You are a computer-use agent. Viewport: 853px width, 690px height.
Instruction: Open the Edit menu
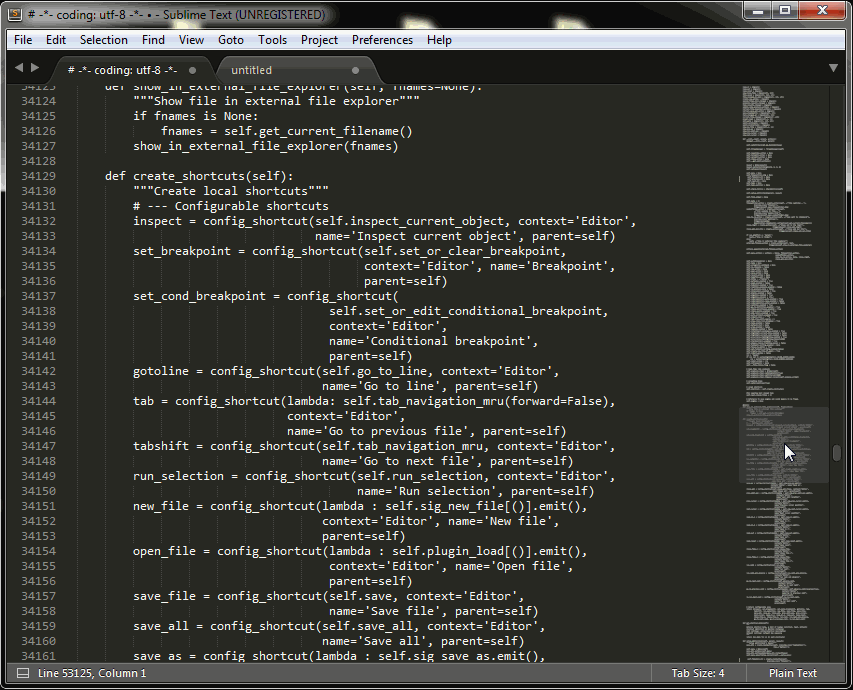coord(55,40)
